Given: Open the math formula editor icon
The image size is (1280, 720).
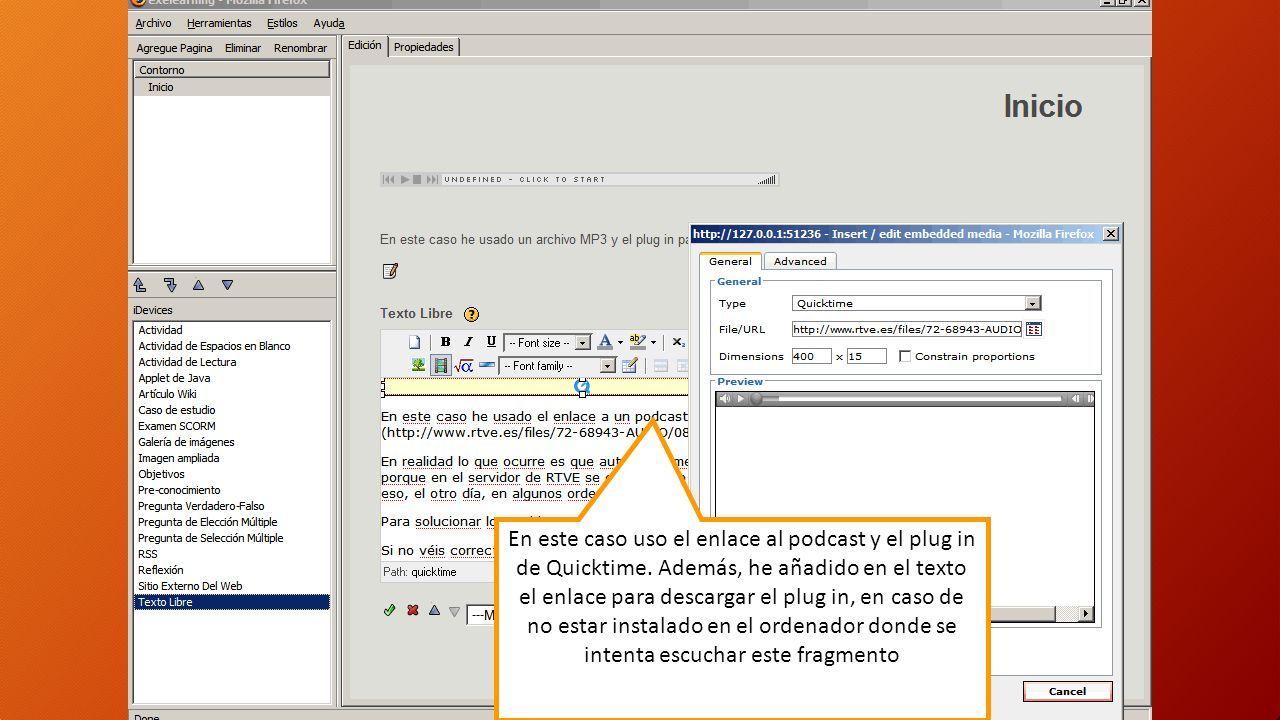Looking at the screenshot, I should pyautogui.click(x=464, y=366).
